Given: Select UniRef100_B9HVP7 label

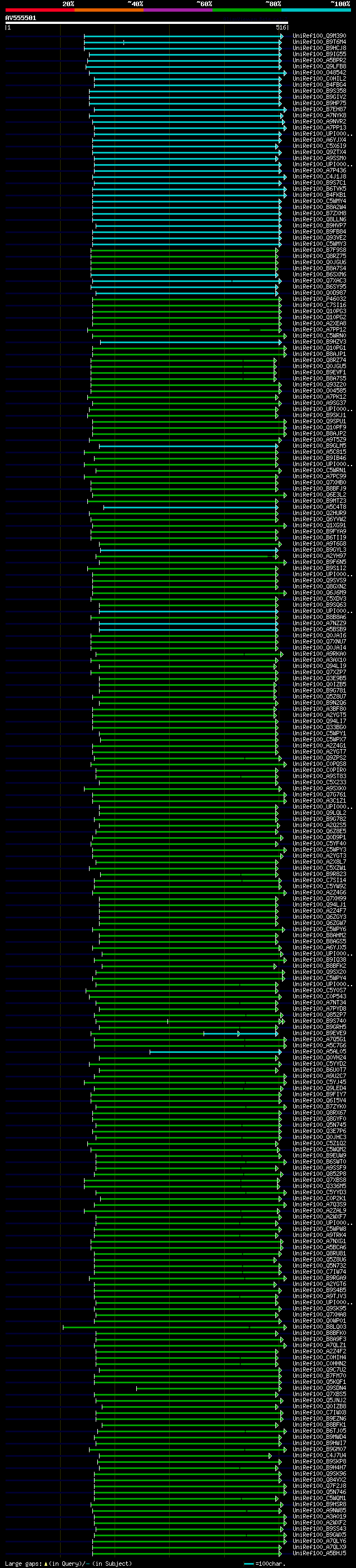Looking at the screenshot, I should (319, 225).
